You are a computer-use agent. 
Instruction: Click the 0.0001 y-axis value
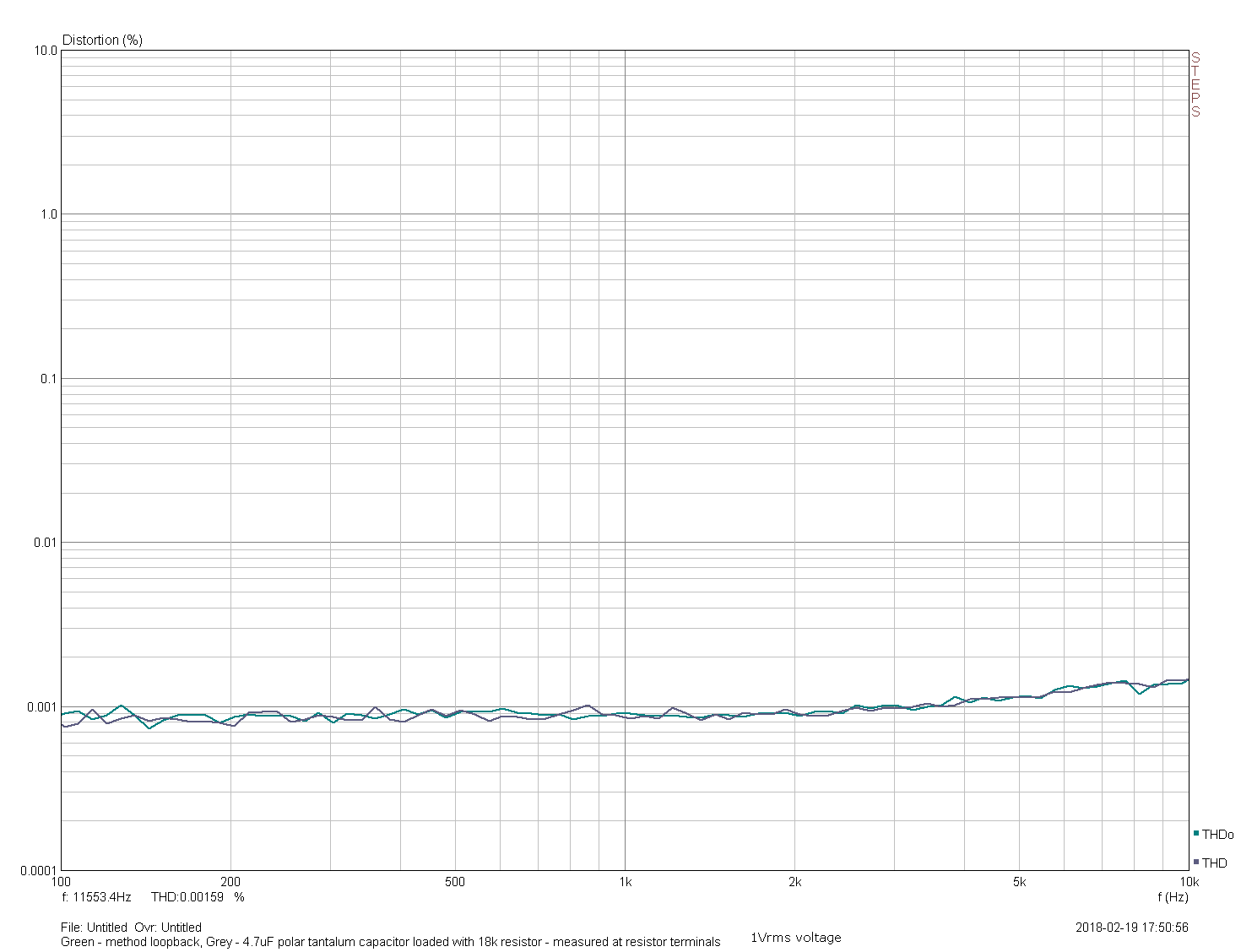(x=39, y=871)
